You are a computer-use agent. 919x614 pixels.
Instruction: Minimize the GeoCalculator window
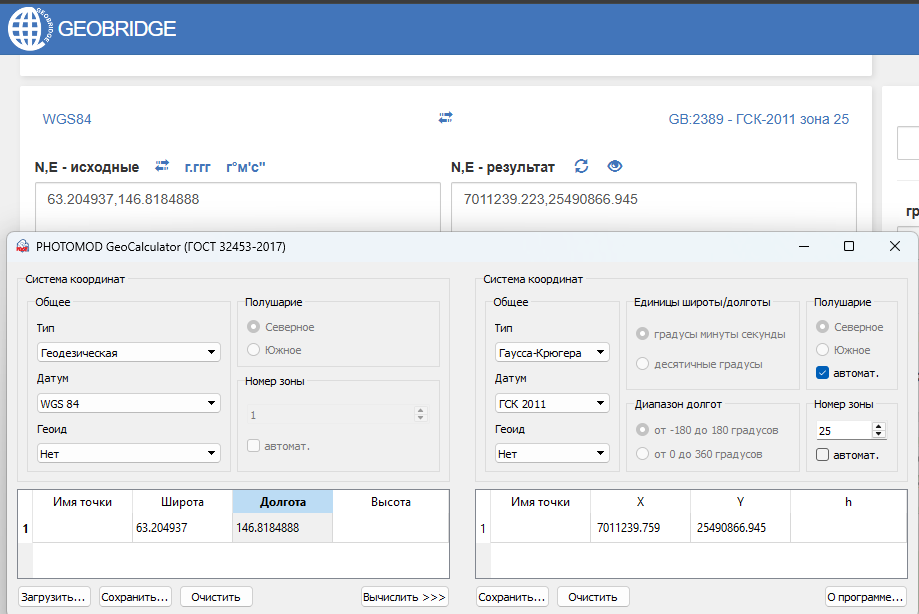pyautogui.click(x=803, y=246)
